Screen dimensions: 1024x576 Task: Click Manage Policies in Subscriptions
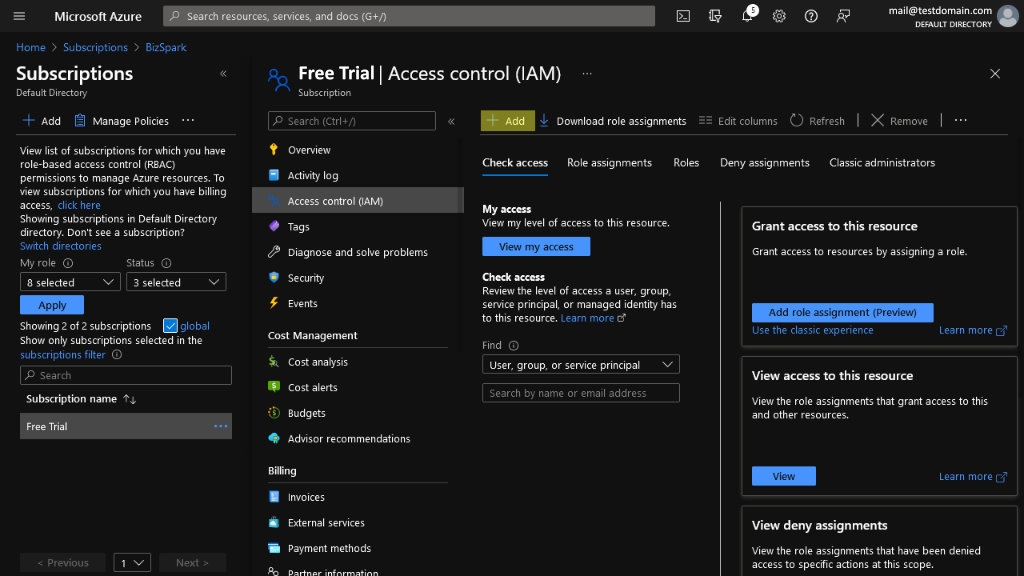coord(121,121)
